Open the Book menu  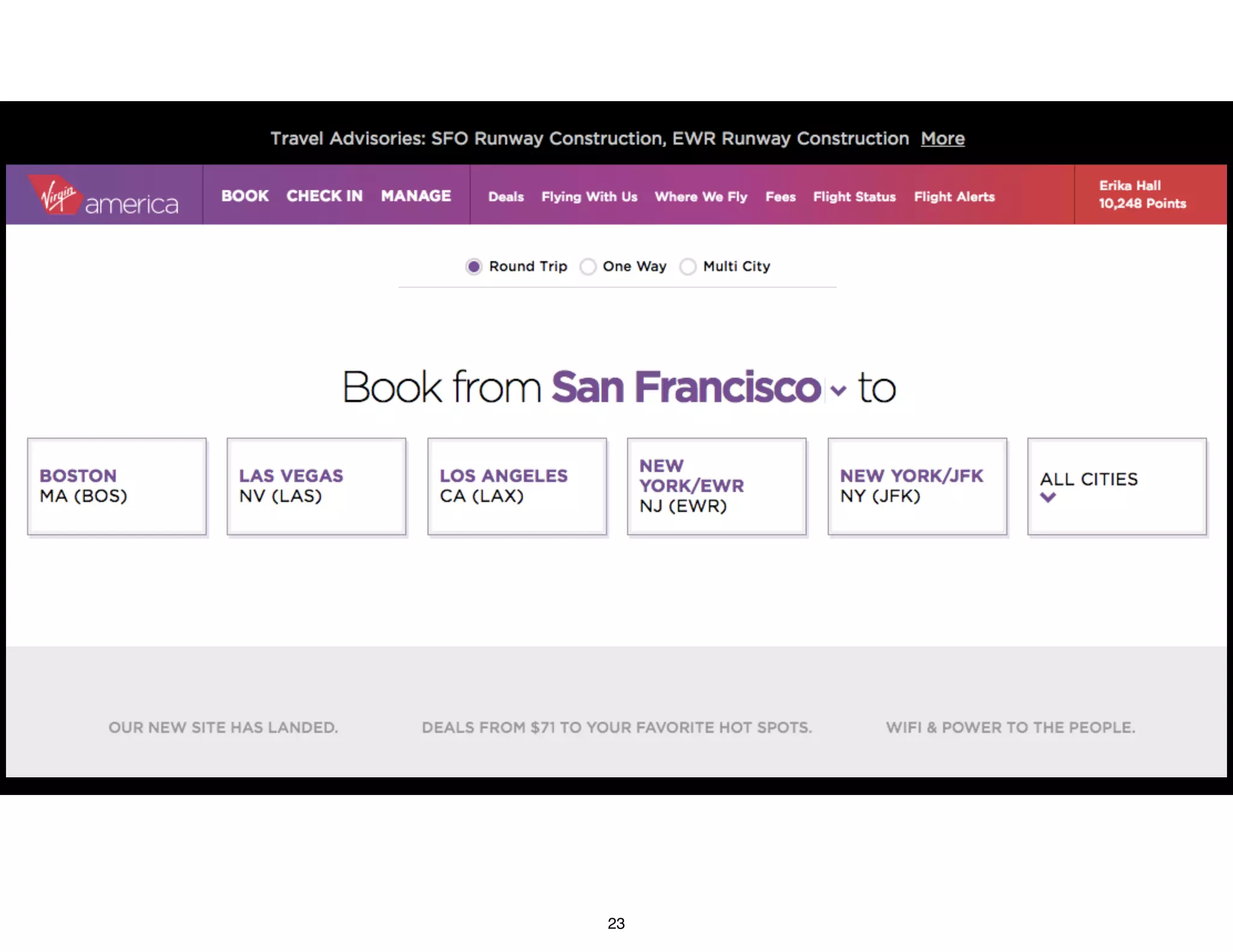(244, 196)
